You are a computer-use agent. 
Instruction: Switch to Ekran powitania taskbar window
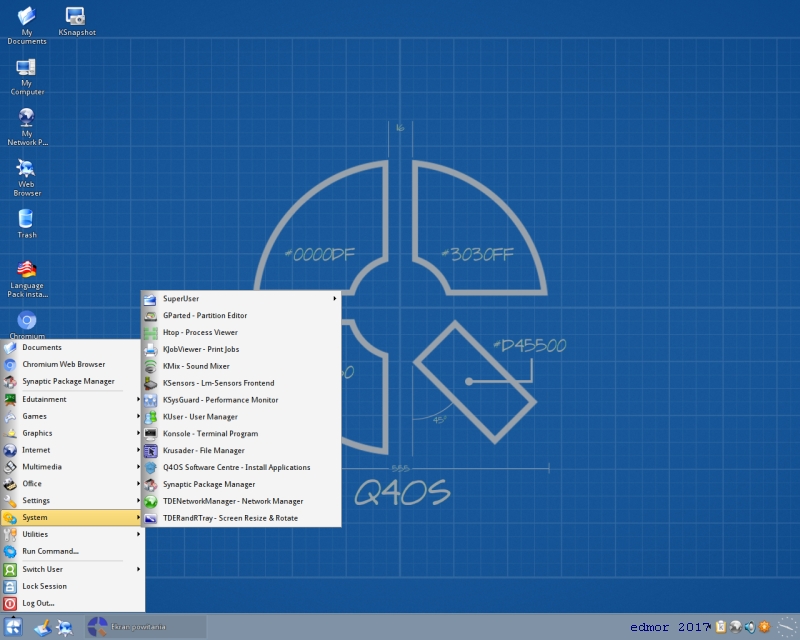tap(146, 627)
